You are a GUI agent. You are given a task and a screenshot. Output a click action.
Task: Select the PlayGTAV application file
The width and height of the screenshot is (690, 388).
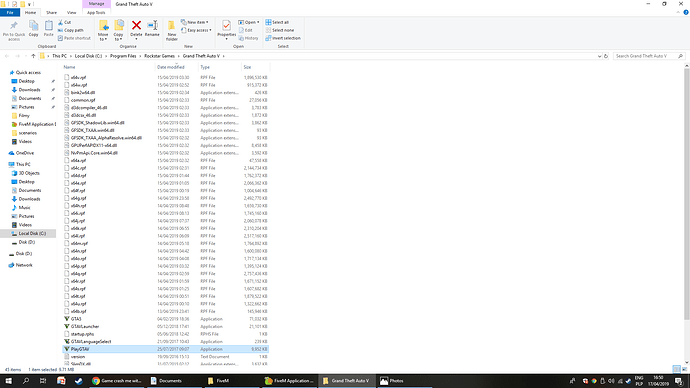click(165, 349)
